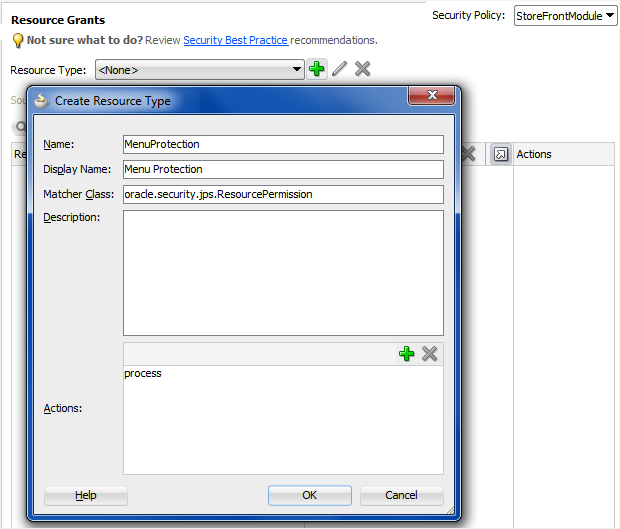This screenshot has height=529, width=620.
Task: Select the 'process' action in list
Action: (x=143, y=373)
